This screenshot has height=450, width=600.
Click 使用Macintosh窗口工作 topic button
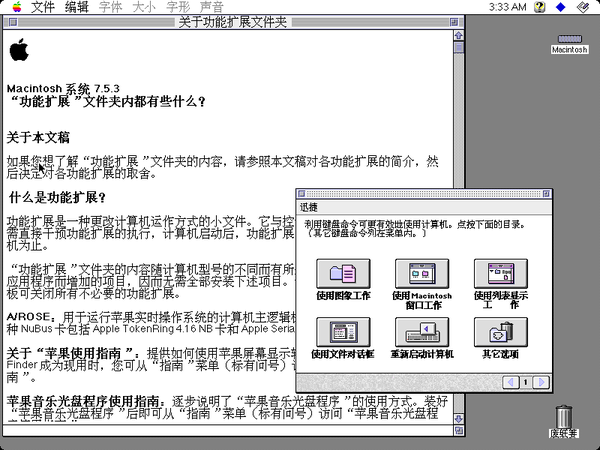coord(422,274)
